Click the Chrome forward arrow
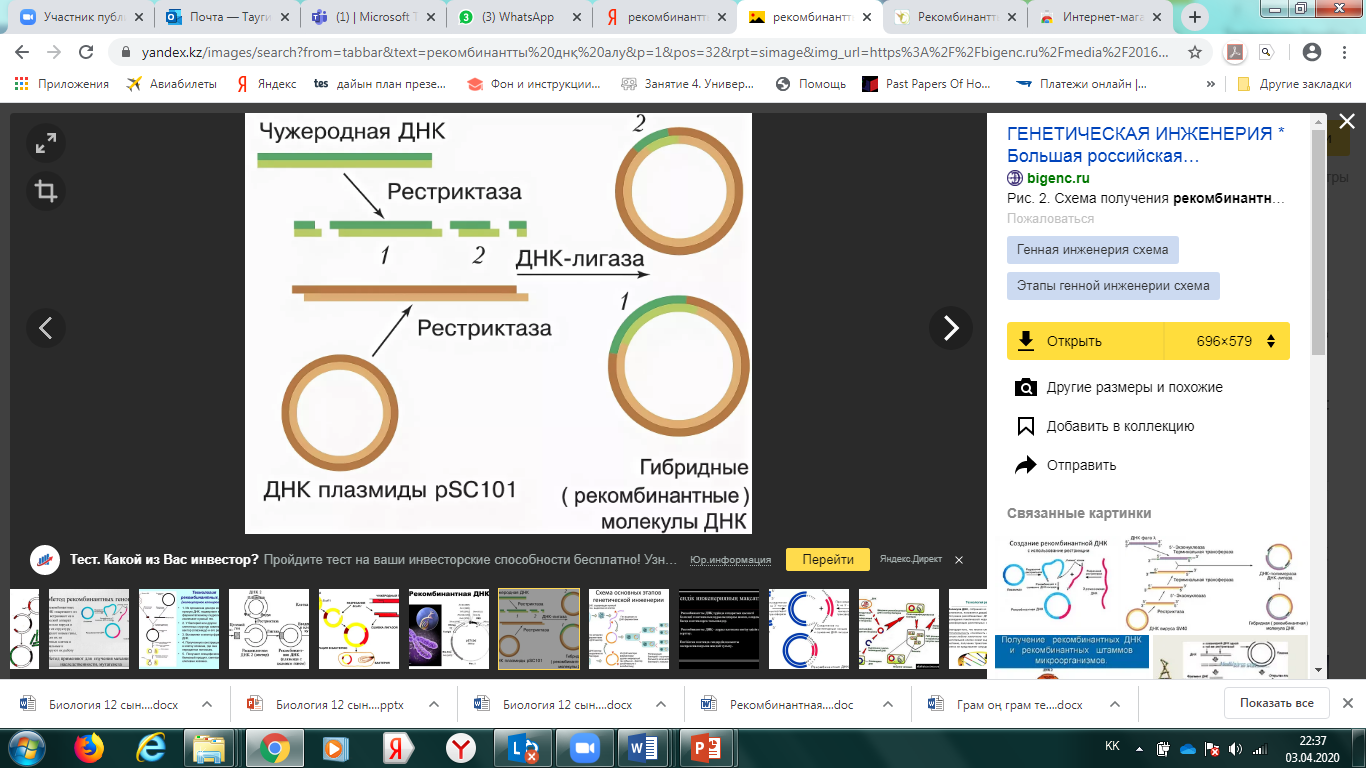The image size is (1366, 768). 53,52
